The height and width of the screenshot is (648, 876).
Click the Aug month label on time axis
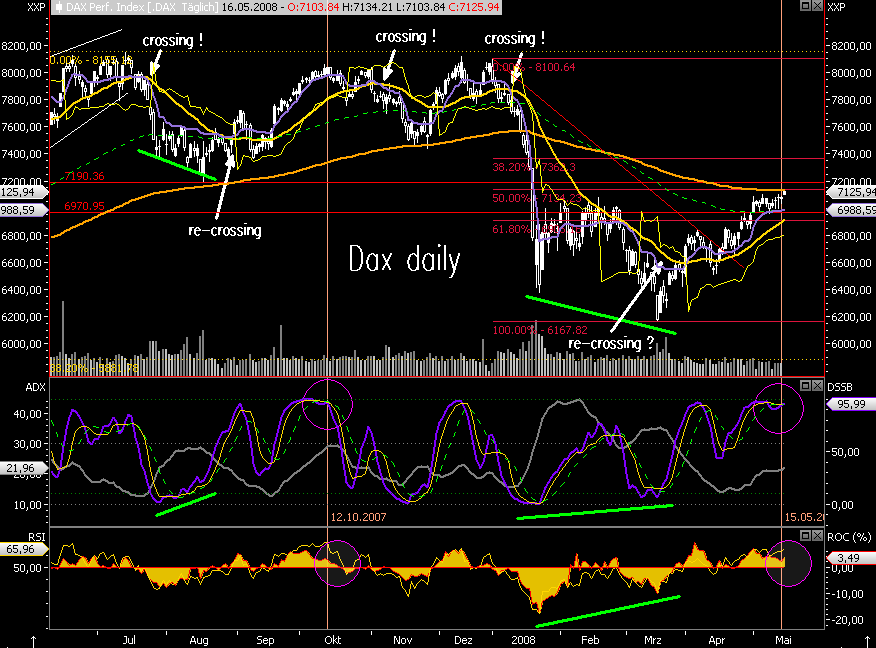tap(199, 640)
